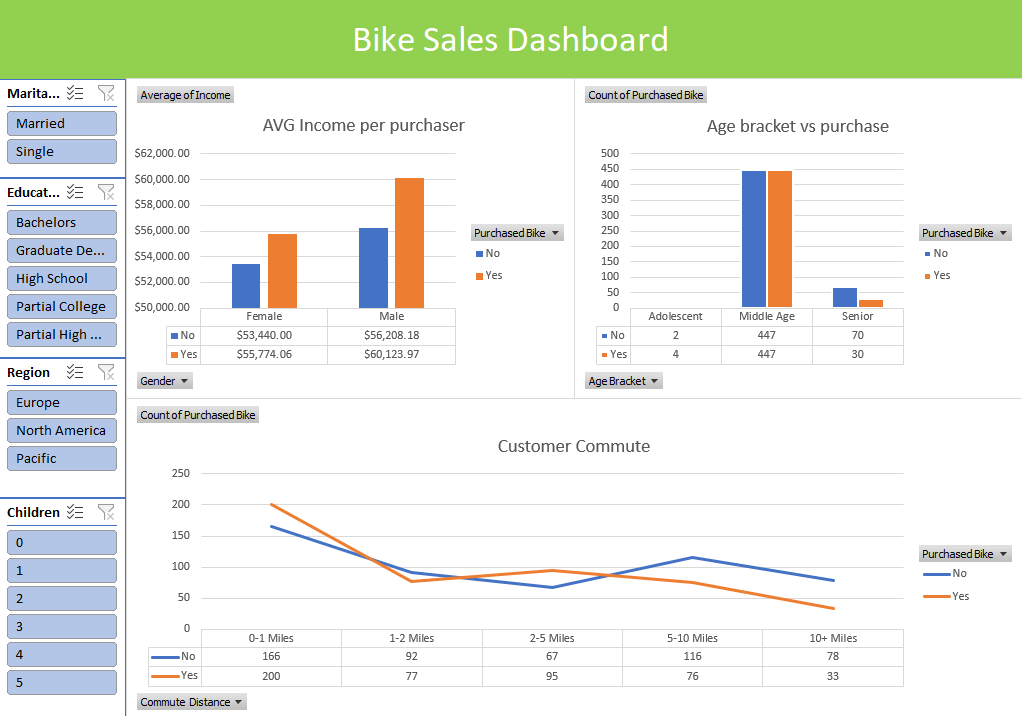Clear the filter on the Region slicer
The width and height of the screenshot is (1022, 716).
point(106,372)
